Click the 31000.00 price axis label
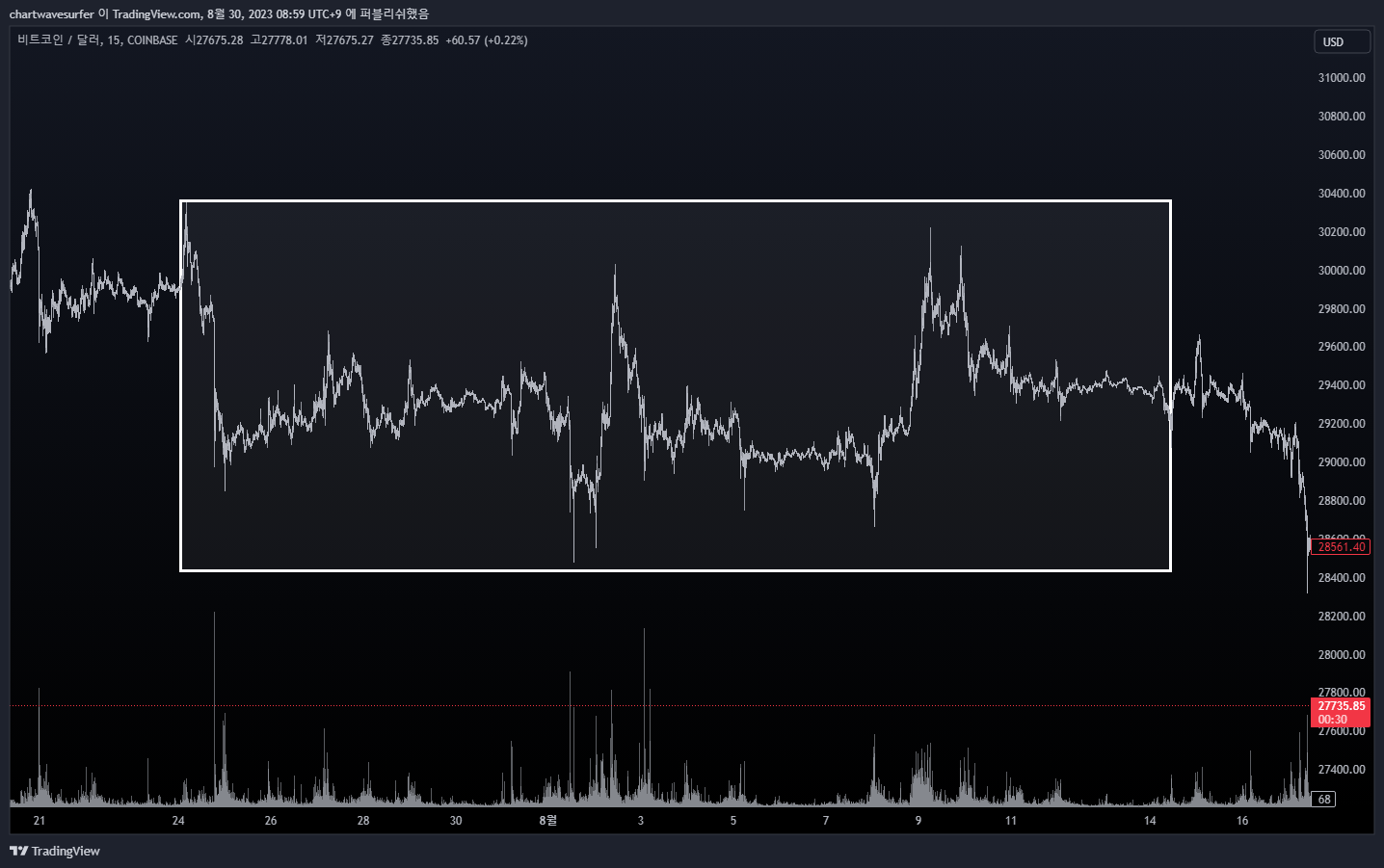The width and height of the screenshot is (1384, 868). [1342, 78]
